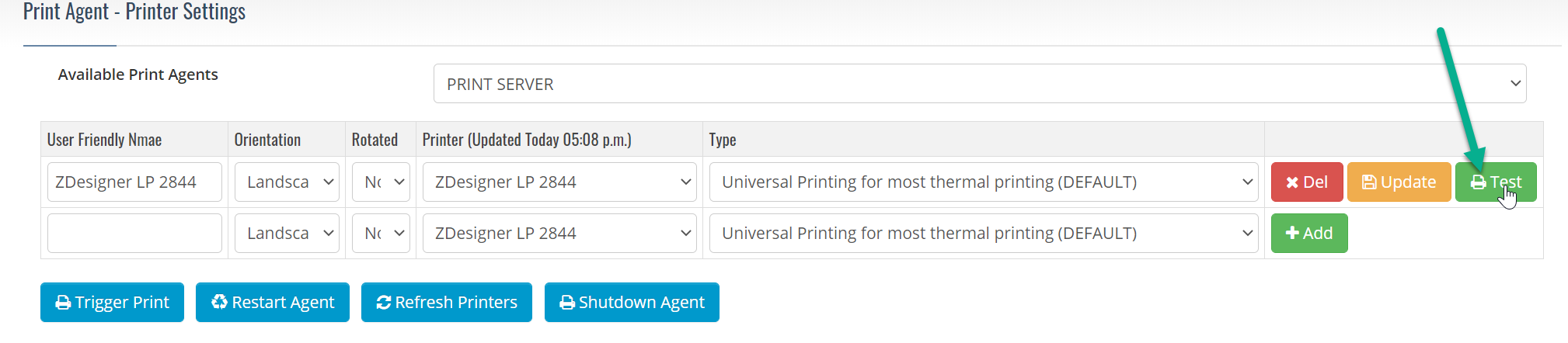Open second row Rotated dropdown

(381, 234)
